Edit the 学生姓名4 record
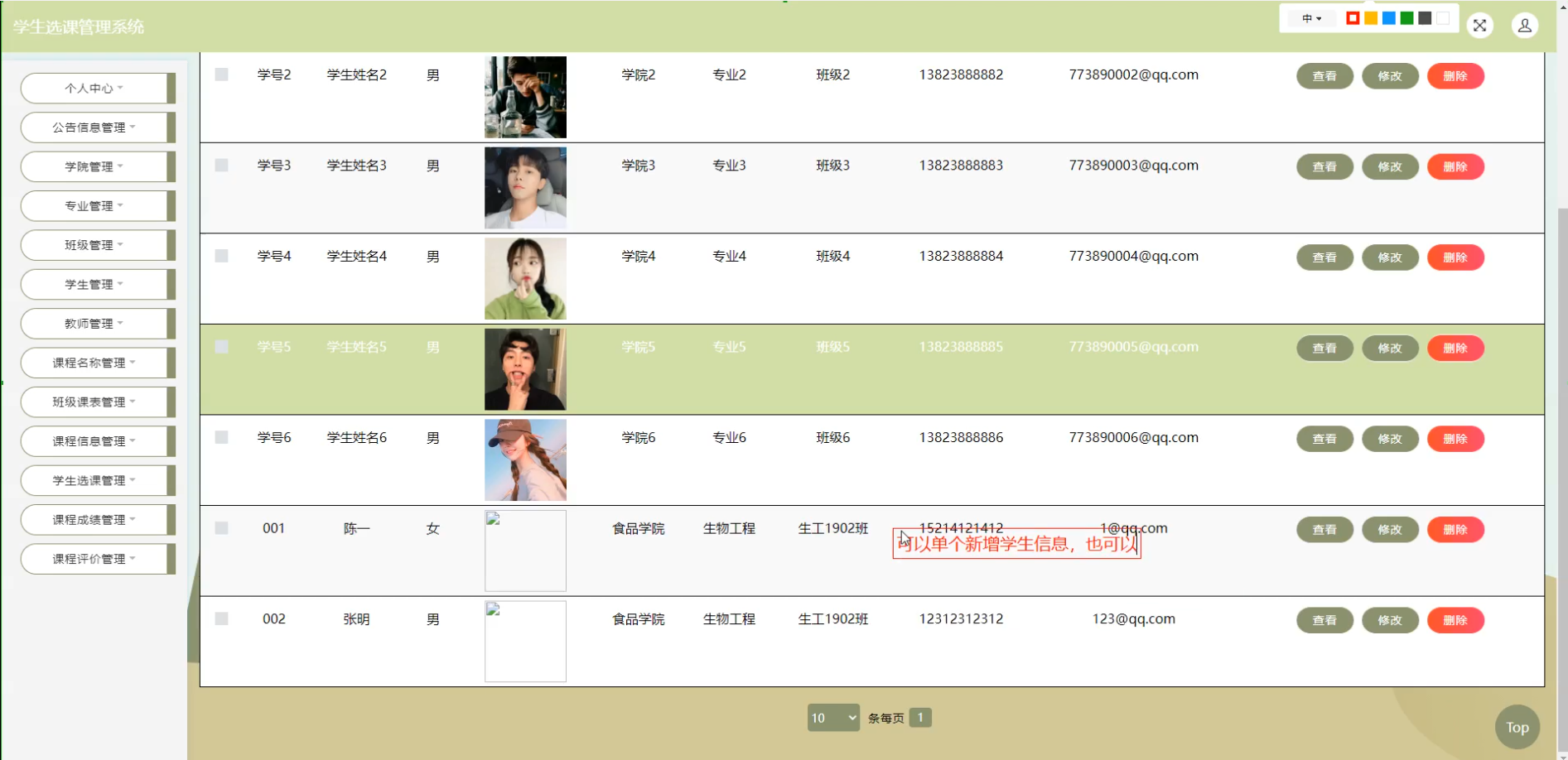The image size is (1568, 760). [x=1390, y=257]
